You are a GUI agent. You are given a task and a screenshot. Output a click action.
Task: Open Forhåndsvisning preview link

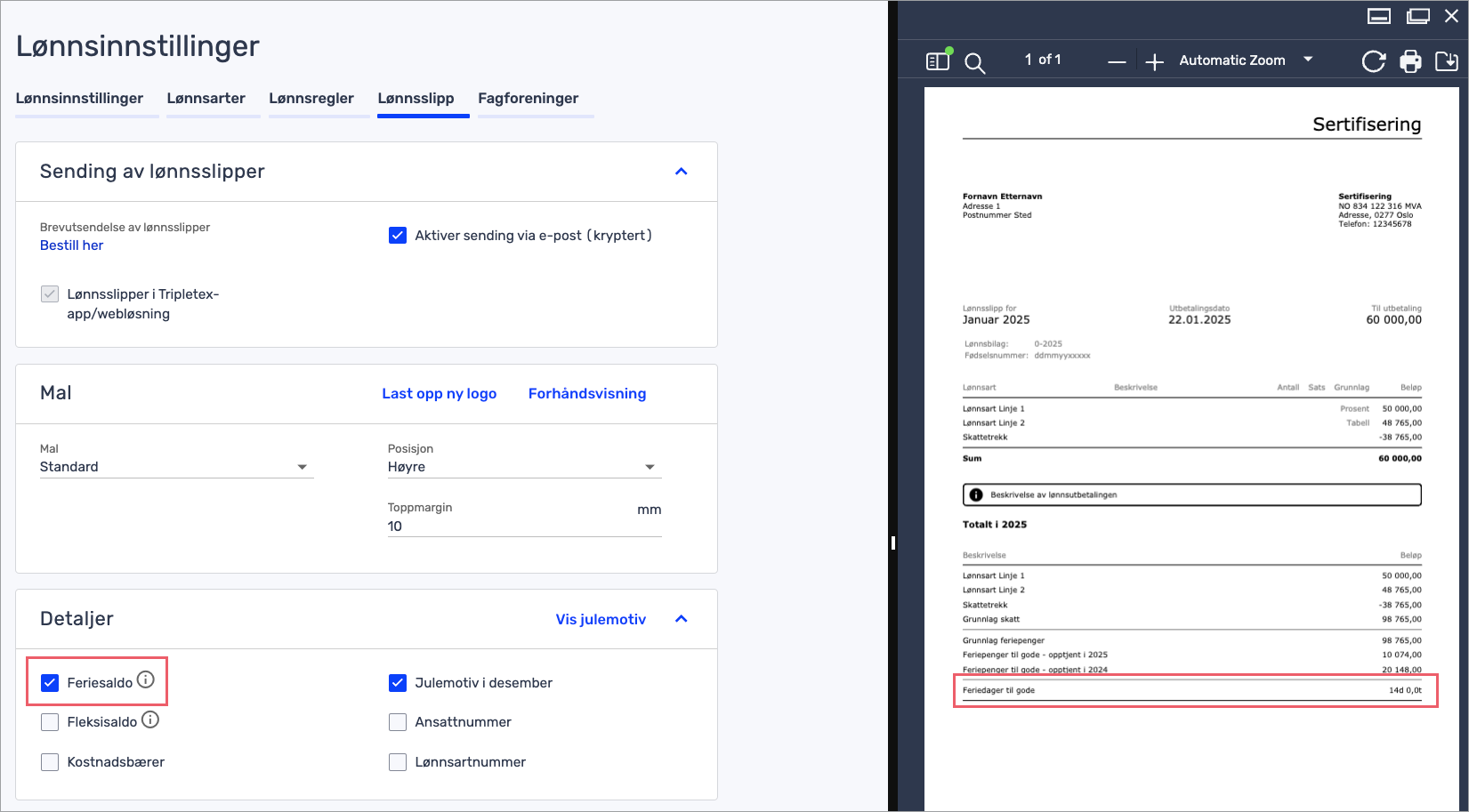pyautogui.click(x=587, y=394)
